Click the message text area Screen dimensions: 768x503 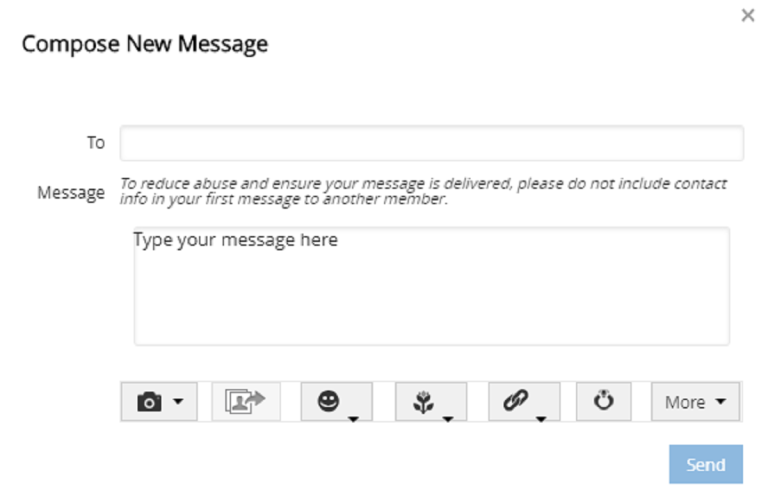click(431, 286)
